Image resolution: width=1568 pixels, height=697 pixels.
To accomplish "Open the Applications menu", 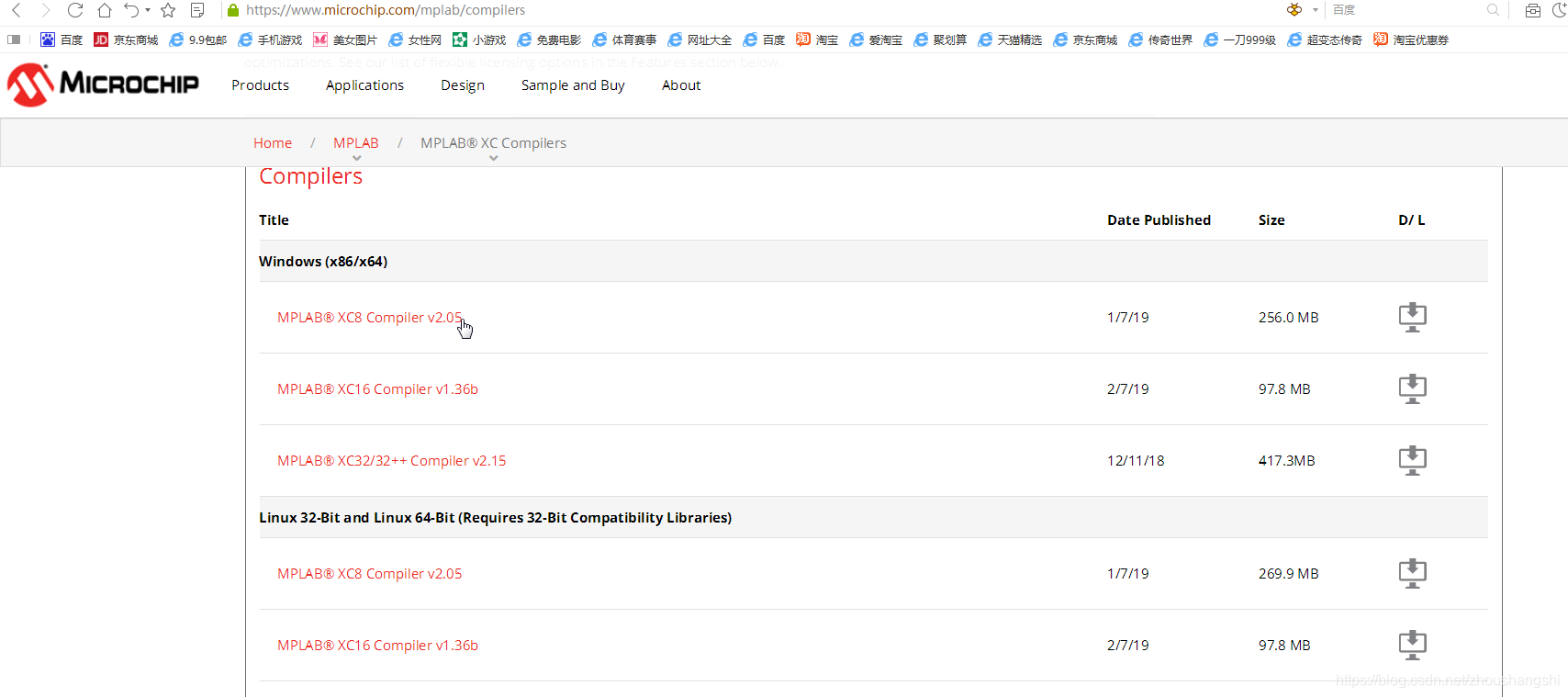I will point(364,84).
